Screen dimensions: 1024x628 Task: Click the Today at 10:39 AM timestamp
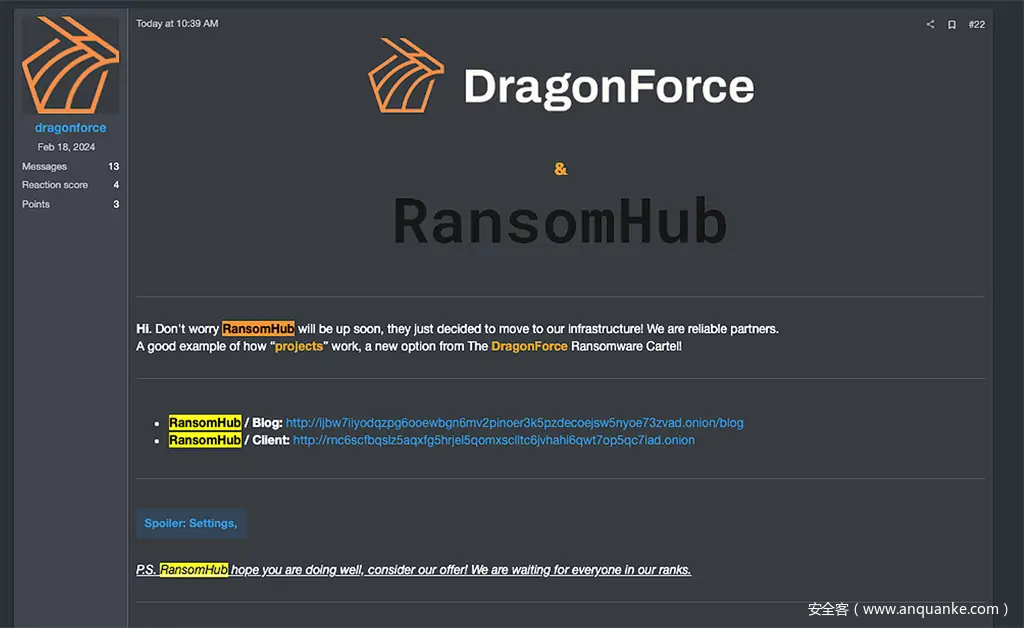pyautogui.click(x=177, y=23)
